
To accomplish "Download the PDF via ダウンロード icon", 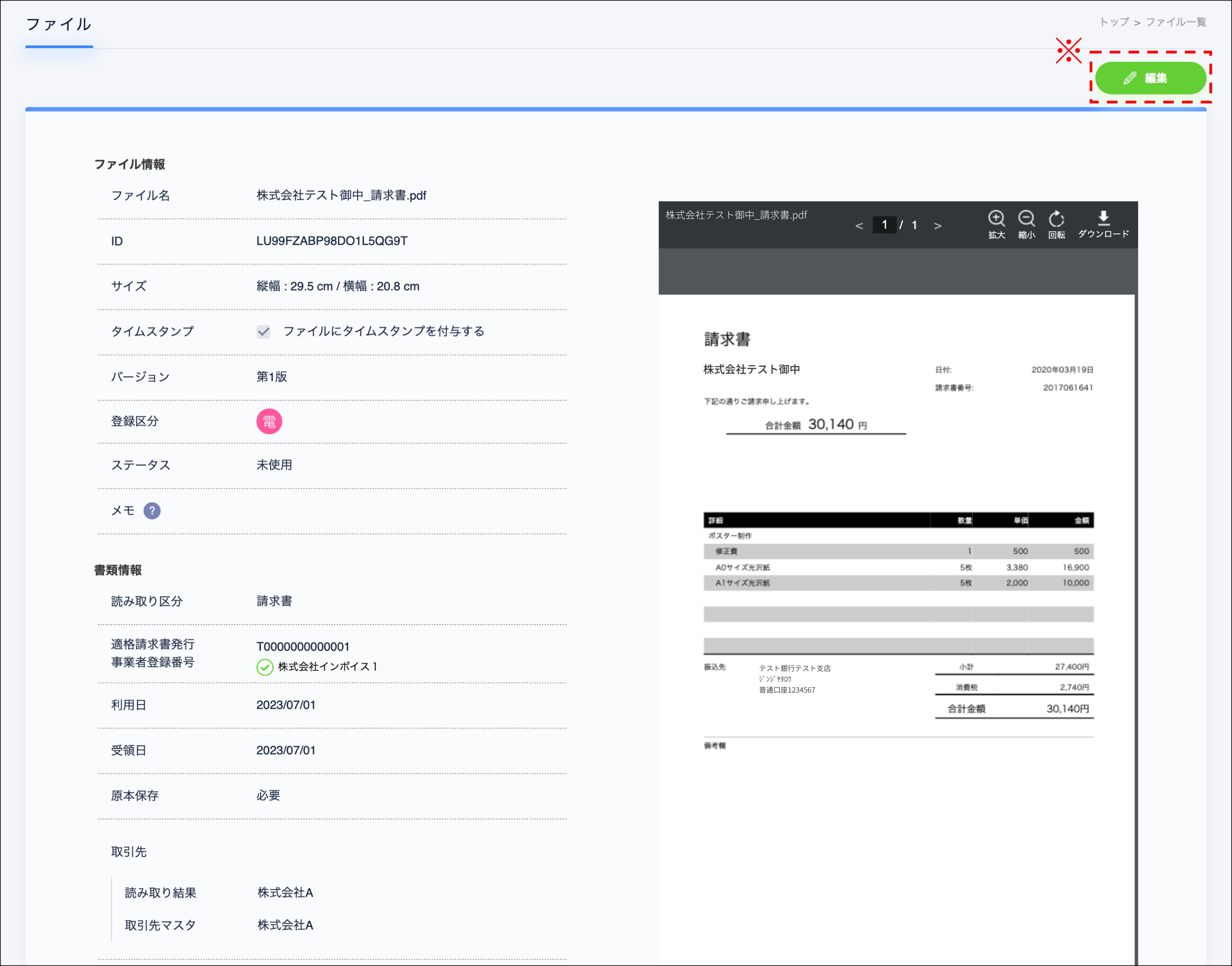I will [x=1103, y=218].
